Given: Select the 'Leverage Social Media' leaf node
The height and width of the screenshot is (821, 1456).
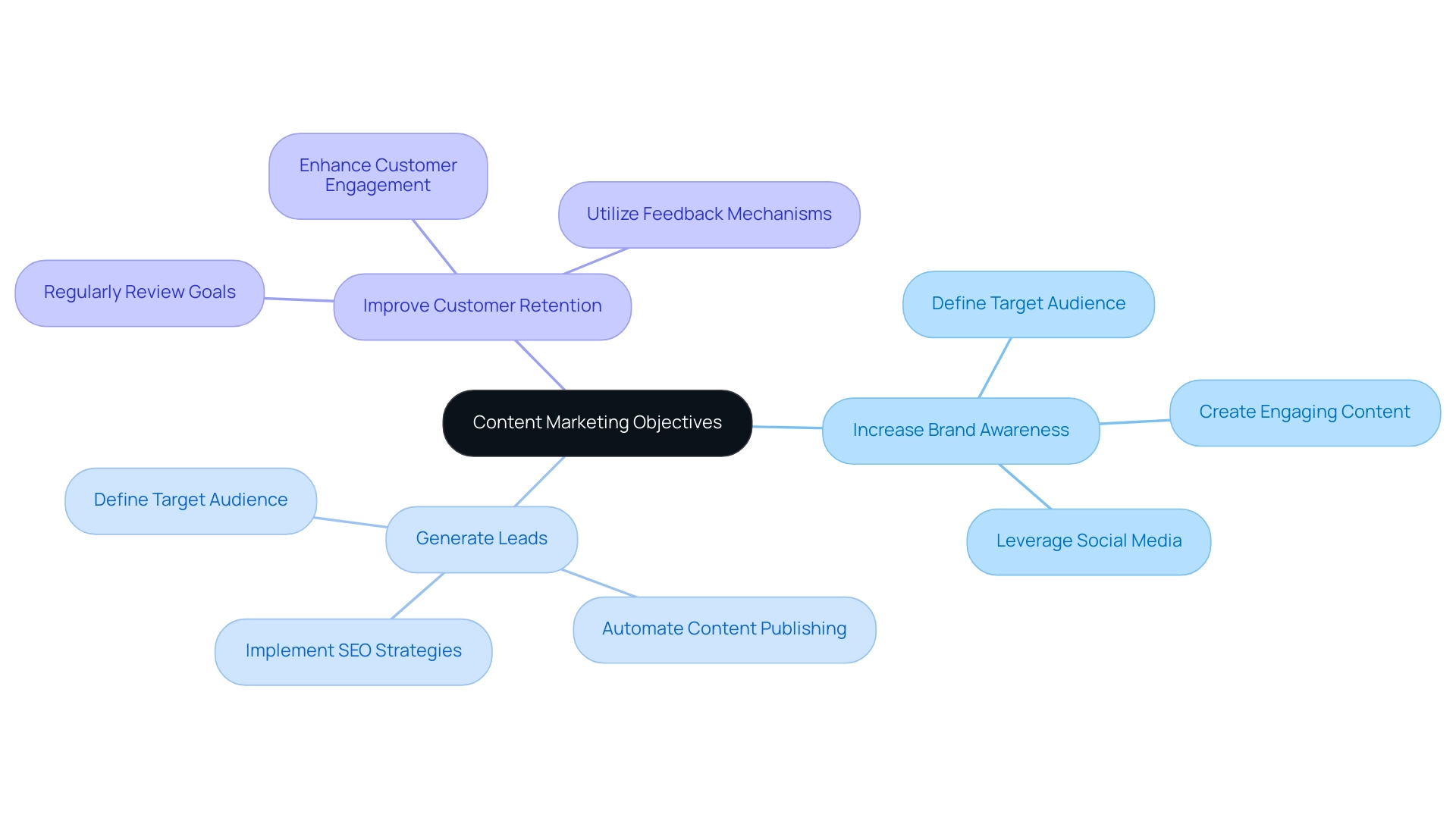Looking at the screenshot, I should click(1091, 540).
